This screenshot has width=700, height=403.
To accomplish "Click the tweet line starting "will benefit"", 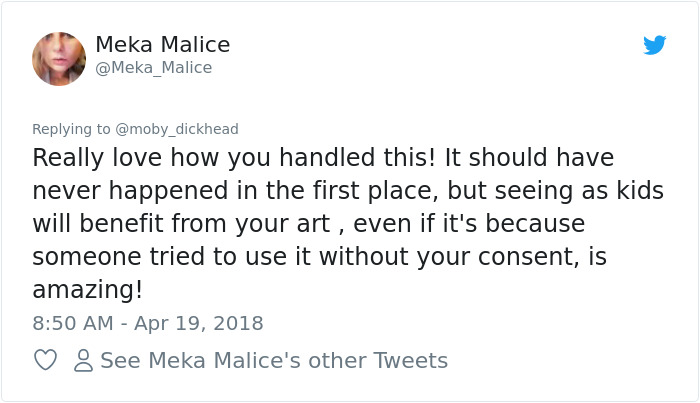I will pos(308,223).
